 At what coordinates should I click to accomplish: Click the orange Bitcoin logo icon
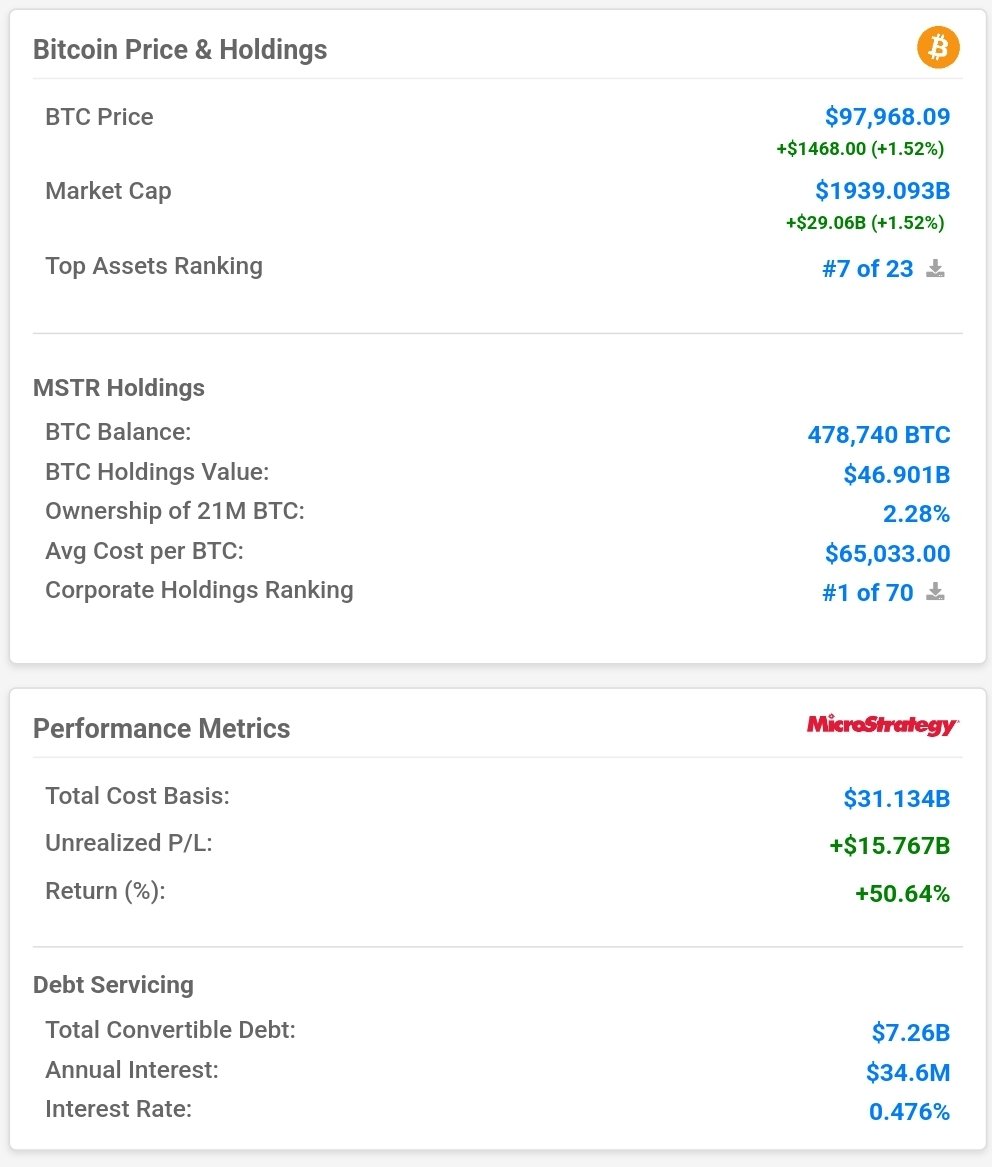click(x=938, y=48)
